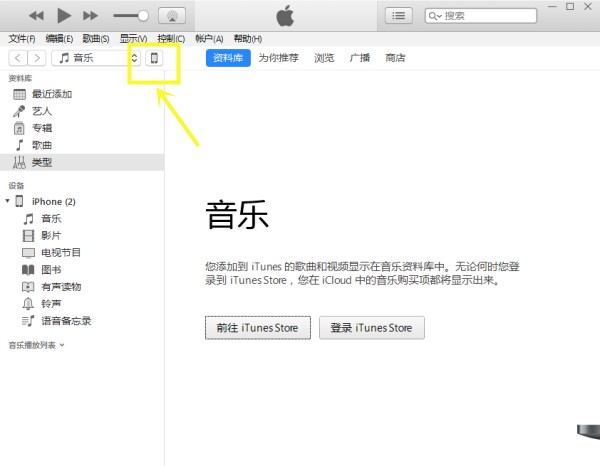600x466 pixels.
Task: Adjust the volume slider knob
Action: click(143, 16)
